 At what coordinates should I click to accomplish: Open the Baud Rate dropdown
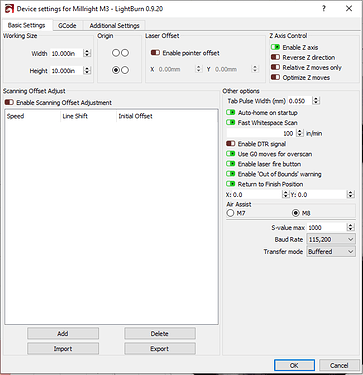pos(331,239)
